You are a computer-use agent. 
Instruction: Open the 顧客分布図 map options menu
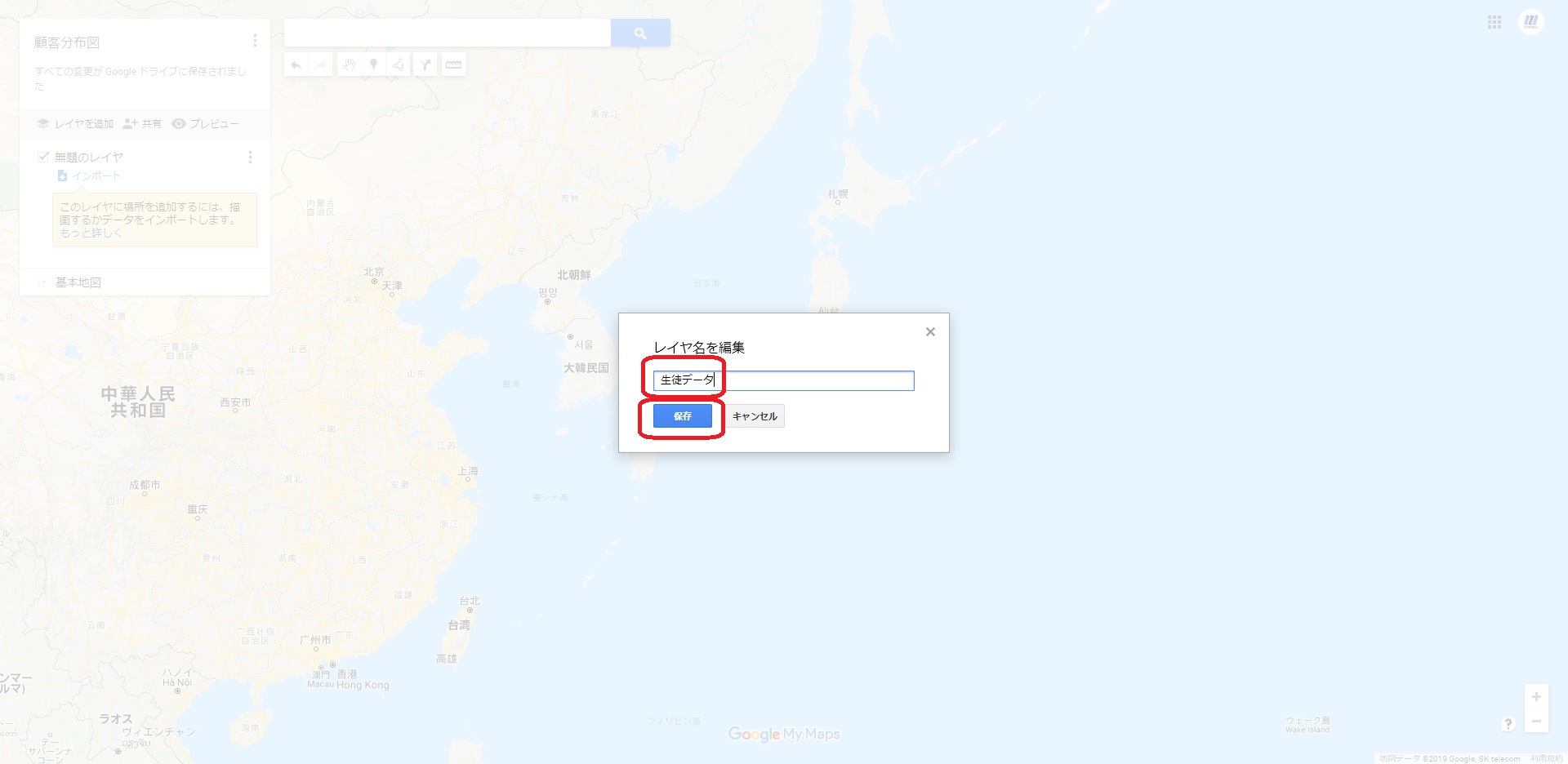click(255, 41)
